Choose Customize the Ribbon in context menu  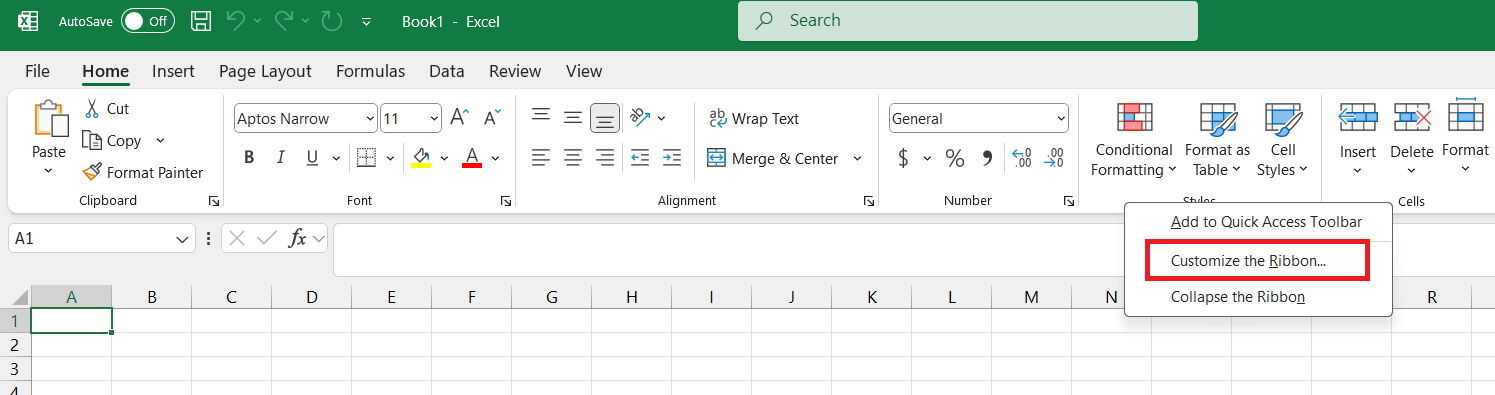coord(1248,261)
